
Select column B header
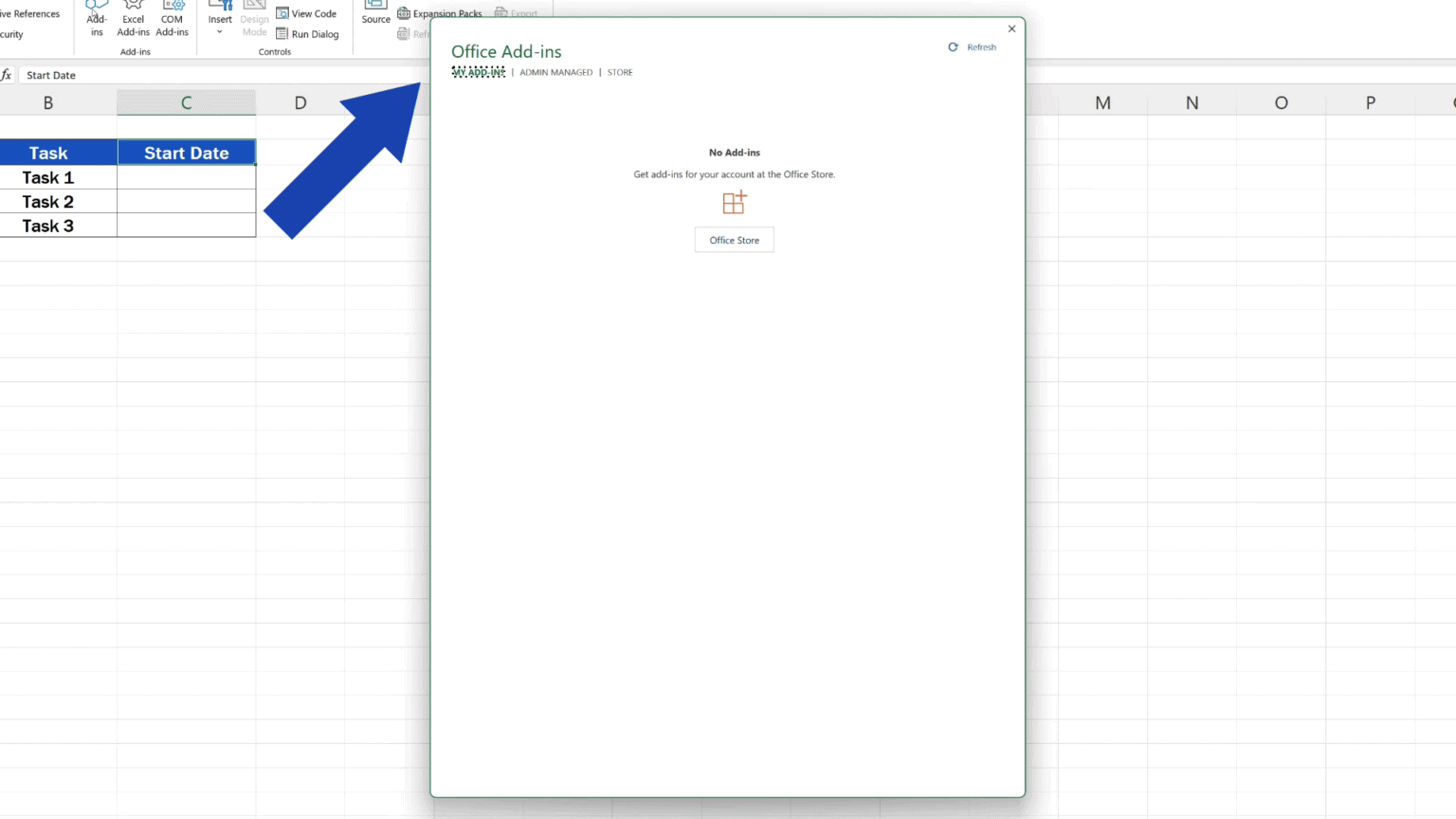coord(48,102)
